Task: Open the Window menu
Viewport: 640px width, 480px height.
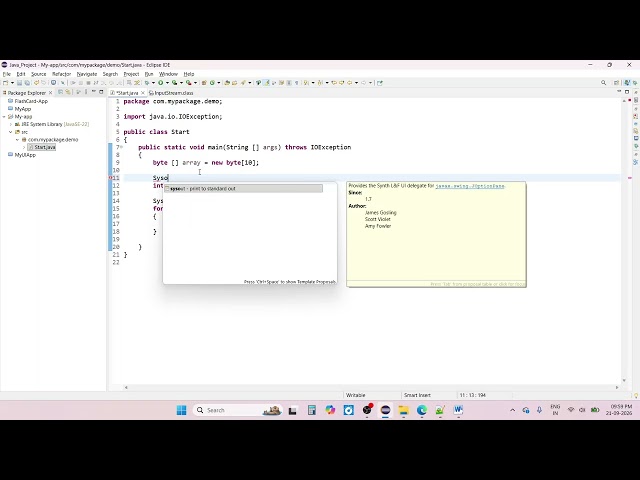Action: point(169,74)
